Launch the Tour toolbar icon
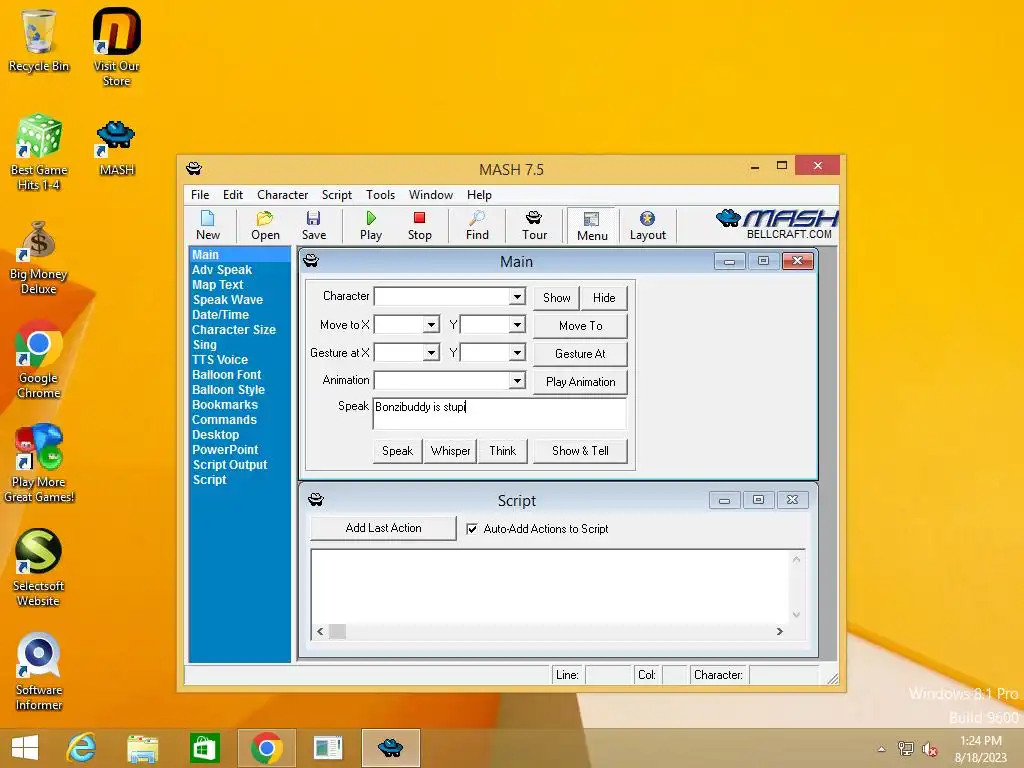Screen dimensions: 1024x768 coord(534,225)
